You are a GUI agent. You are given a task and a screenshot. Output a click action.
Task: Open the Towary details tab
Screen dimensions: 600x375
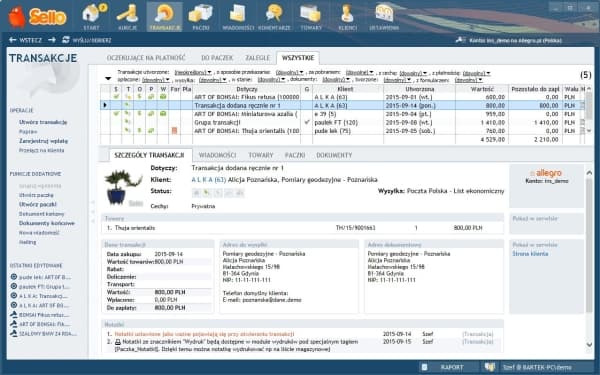(261, 155)
